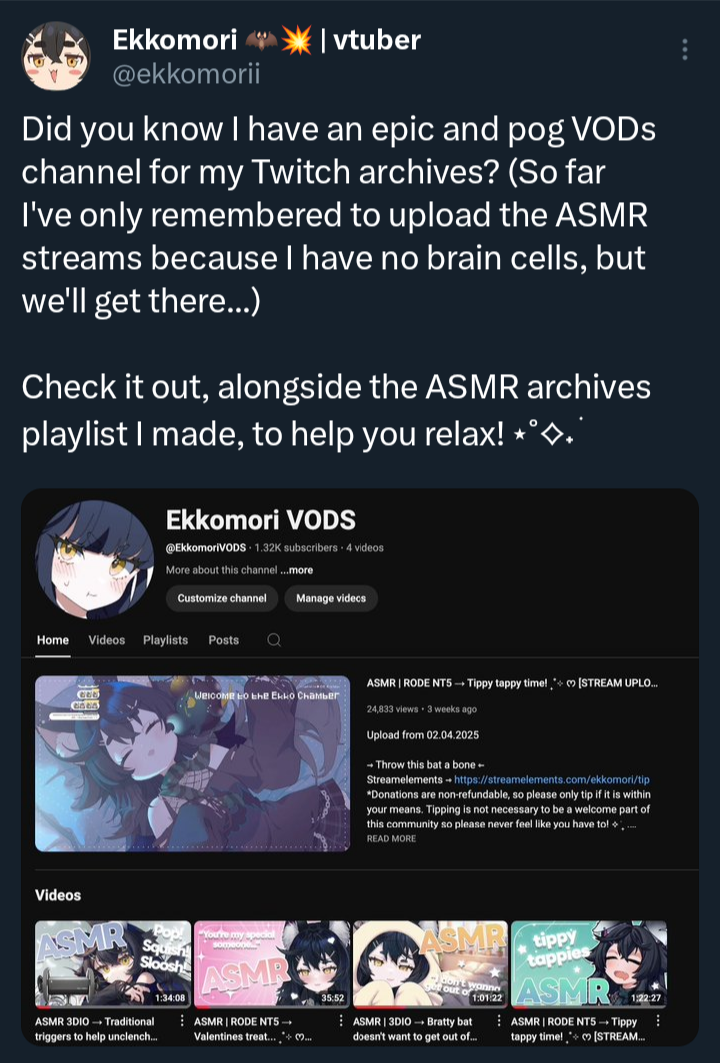This screenshot has height=1063, width=720.
Task: Click the @ekkomorii handle
Action: (186, 74)
